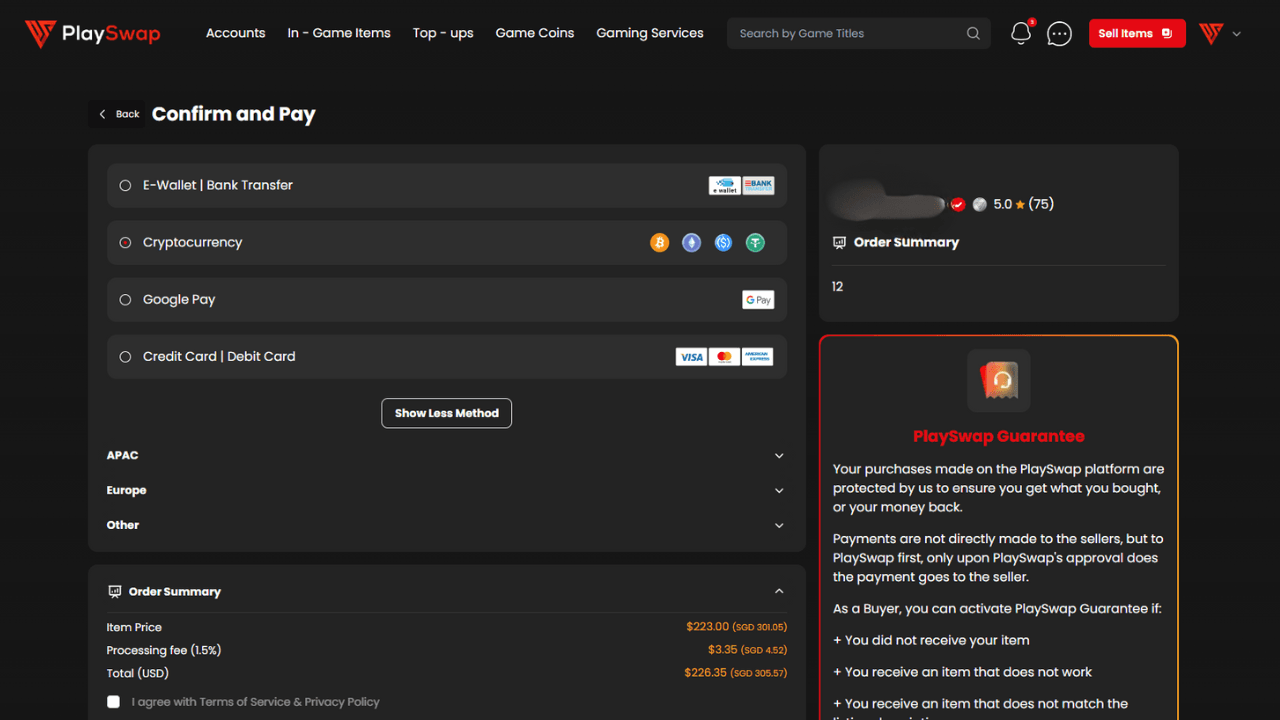Screen dimensions: 1280x720
Task: Click the PlaySwap Guarantee support icon
Action: [999, 380]
